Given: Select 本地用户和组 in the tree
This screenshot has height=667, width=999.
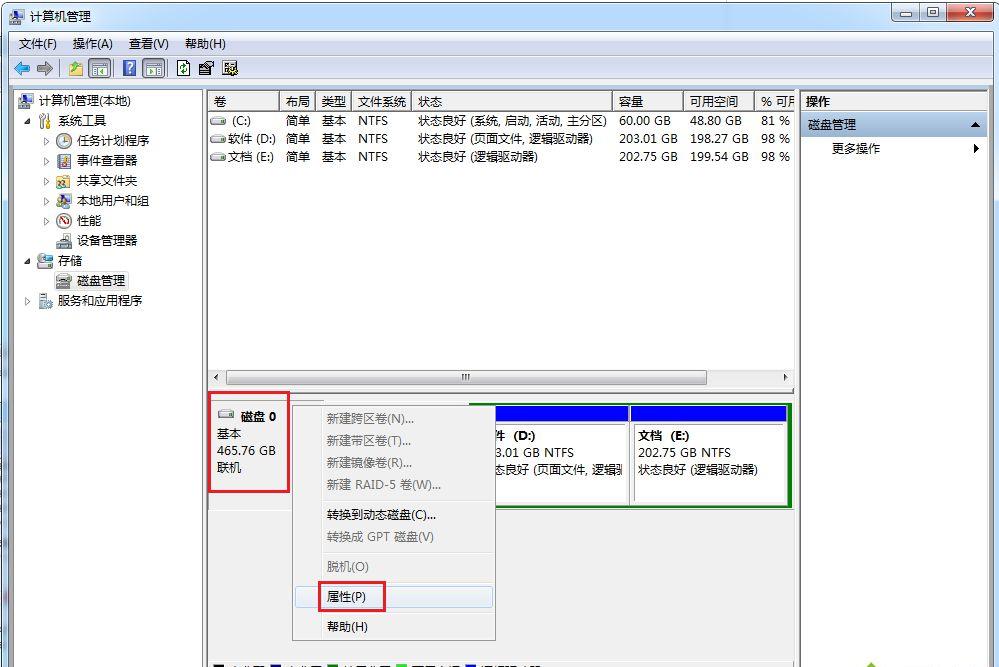Looking at the screenshot, I should click(x=113, y=201).
